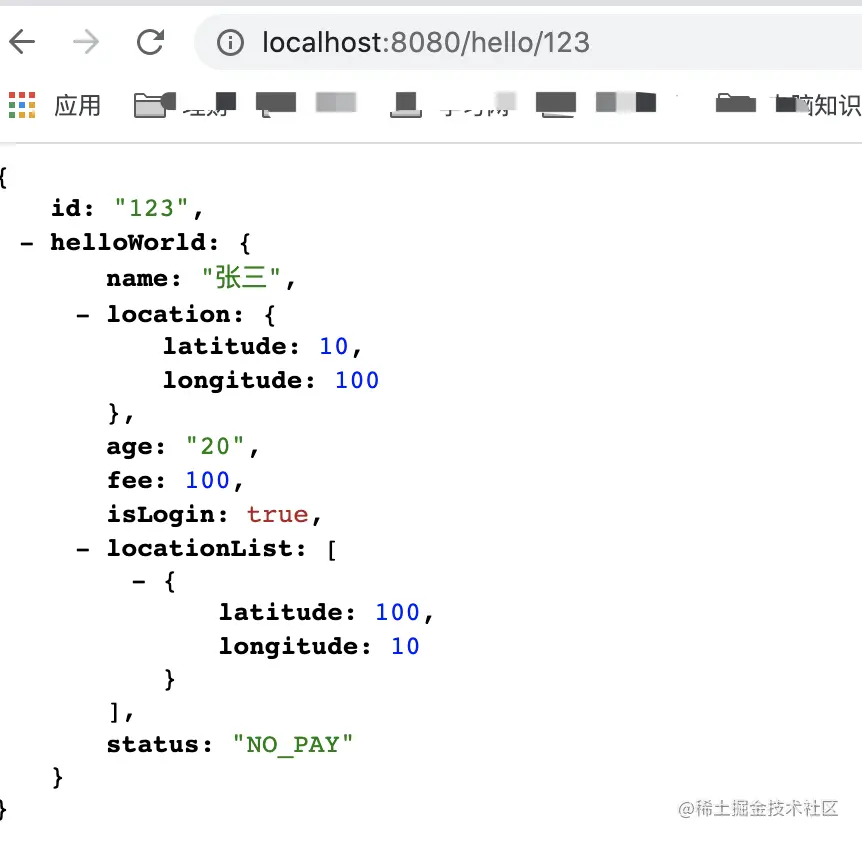Screen dimensions: 862x842
Task: Select the status value "NO_PAY"
Action: pyautogui.click(x=293, y=744)
